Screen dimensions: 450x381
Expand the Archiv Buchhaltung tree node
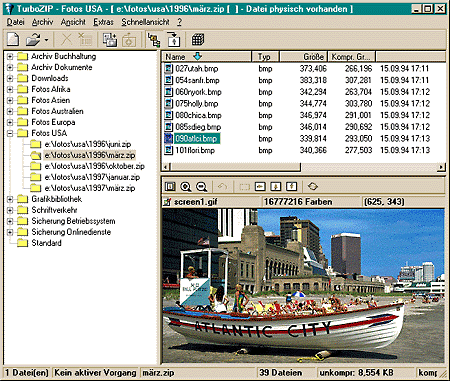(x=10, y=57)
